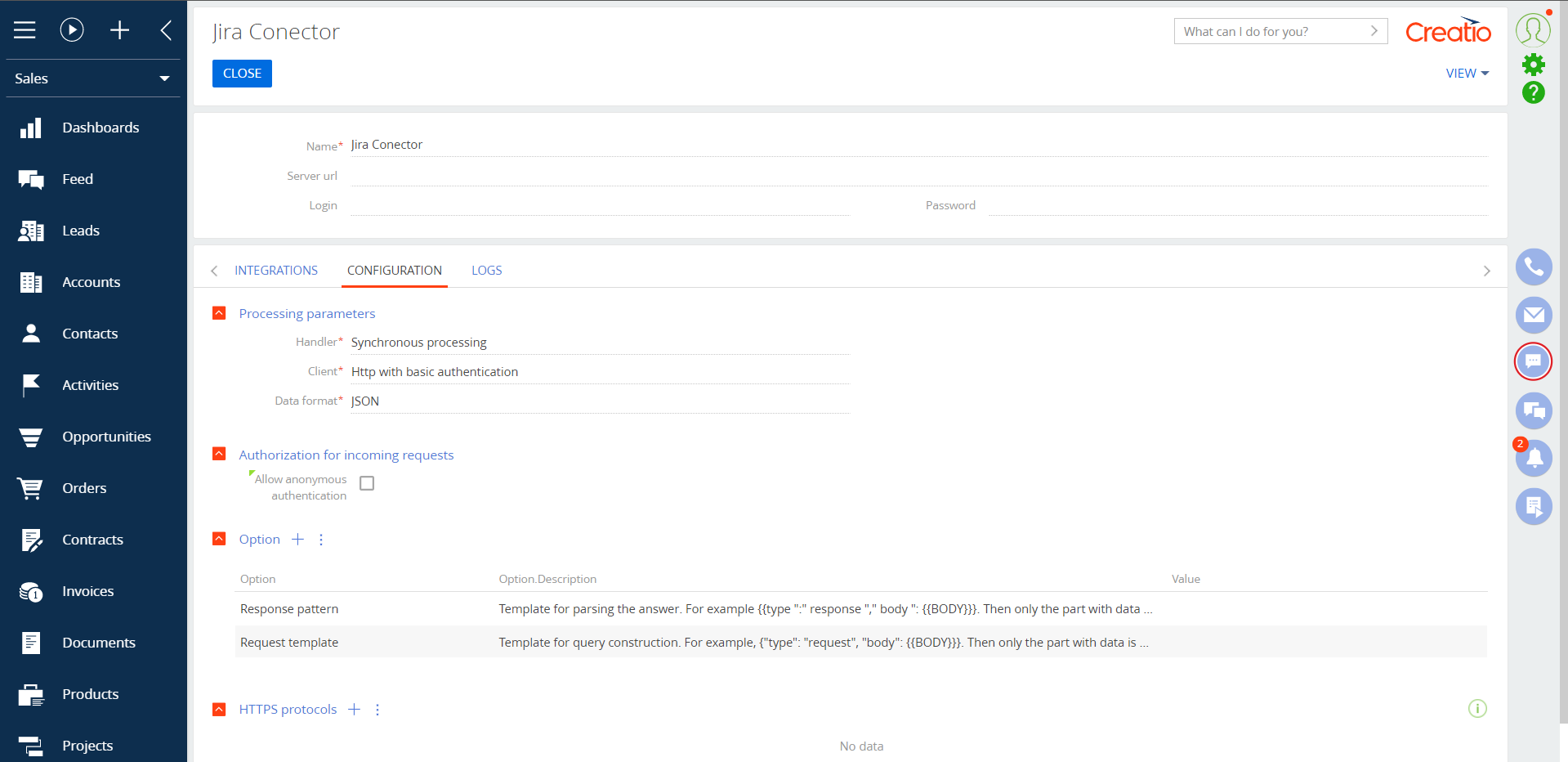Click the HTTPS protocols info icon

(1477, 709)
